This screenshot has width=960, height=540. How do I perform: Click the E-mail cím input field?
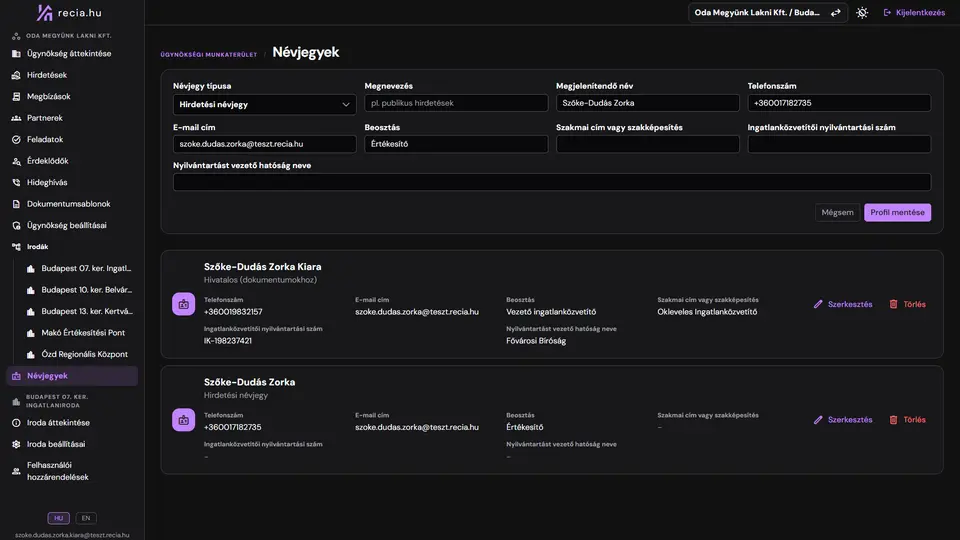264,144
